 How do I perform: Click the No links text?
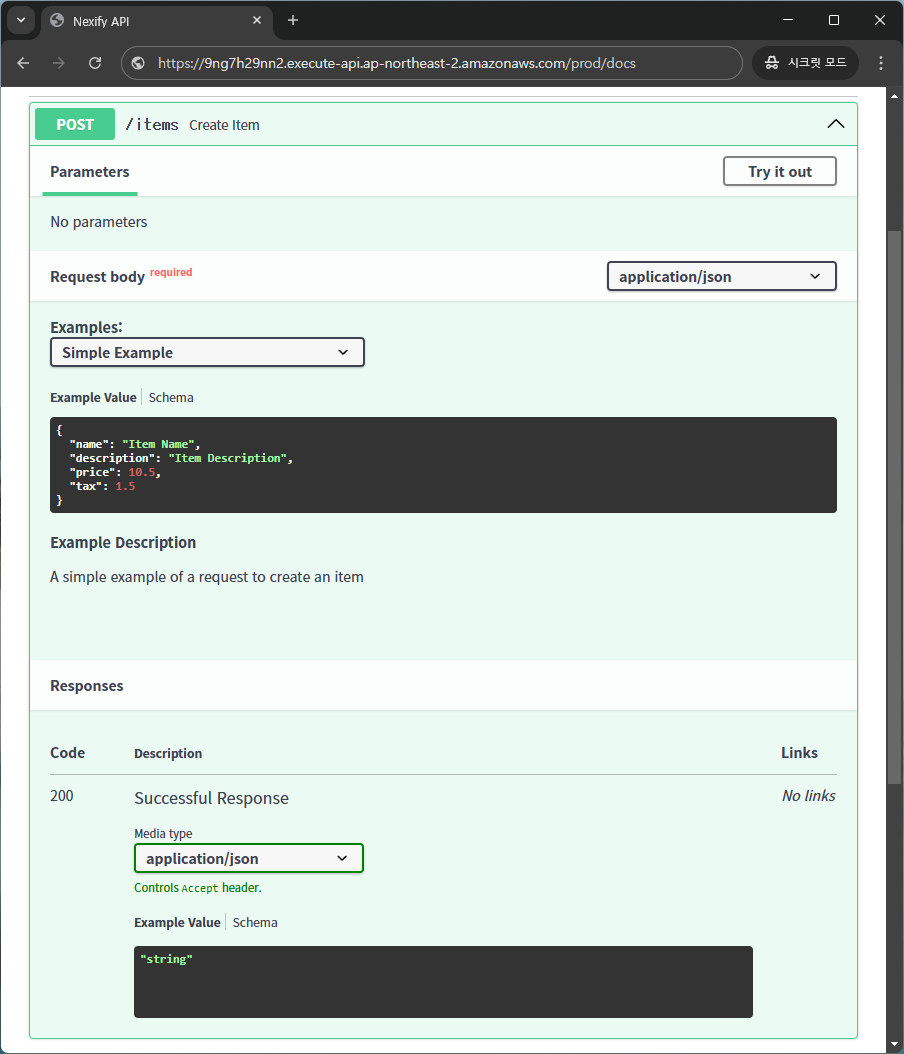tap(809, 796)
